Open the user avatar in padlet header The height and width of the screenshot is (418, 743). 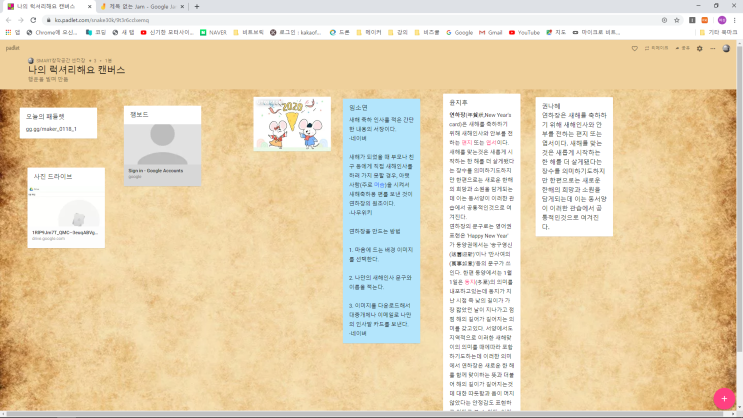coord(726,48)
